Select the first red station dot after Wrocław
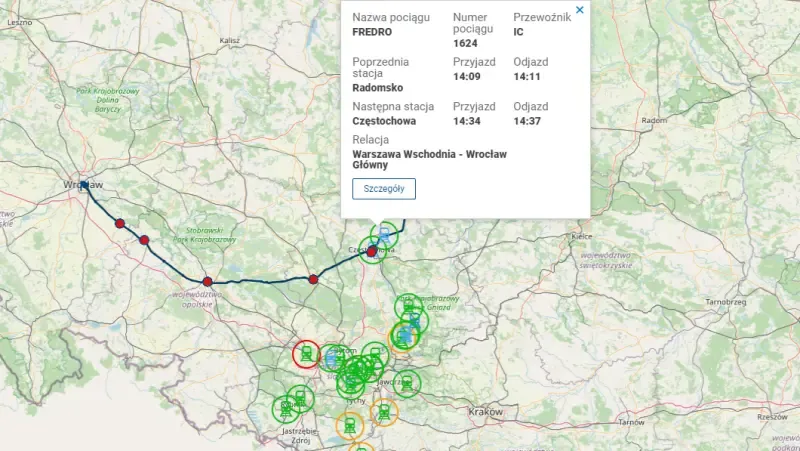Viewport: 800px width, 451px height. click(x=120, y=223)
